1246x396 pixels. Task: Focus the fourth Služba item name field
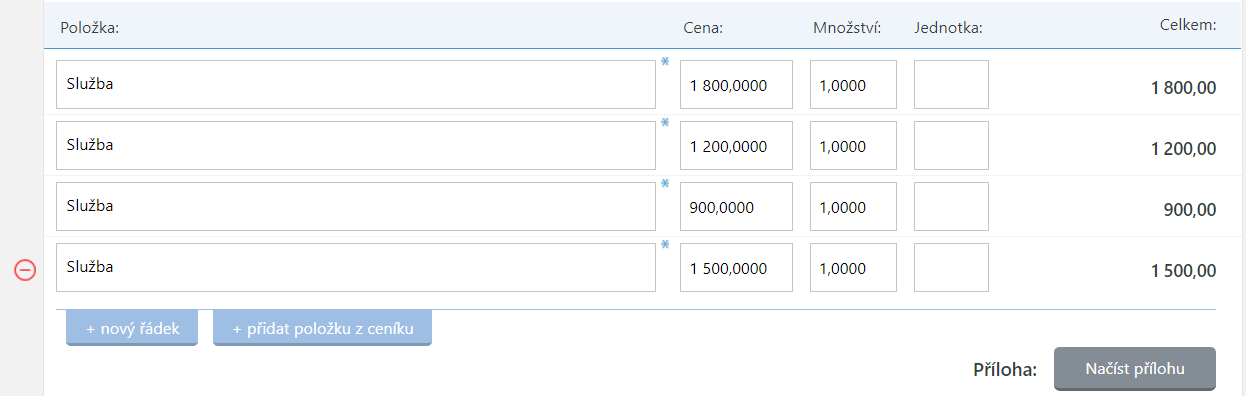click(x=356, y=268)
